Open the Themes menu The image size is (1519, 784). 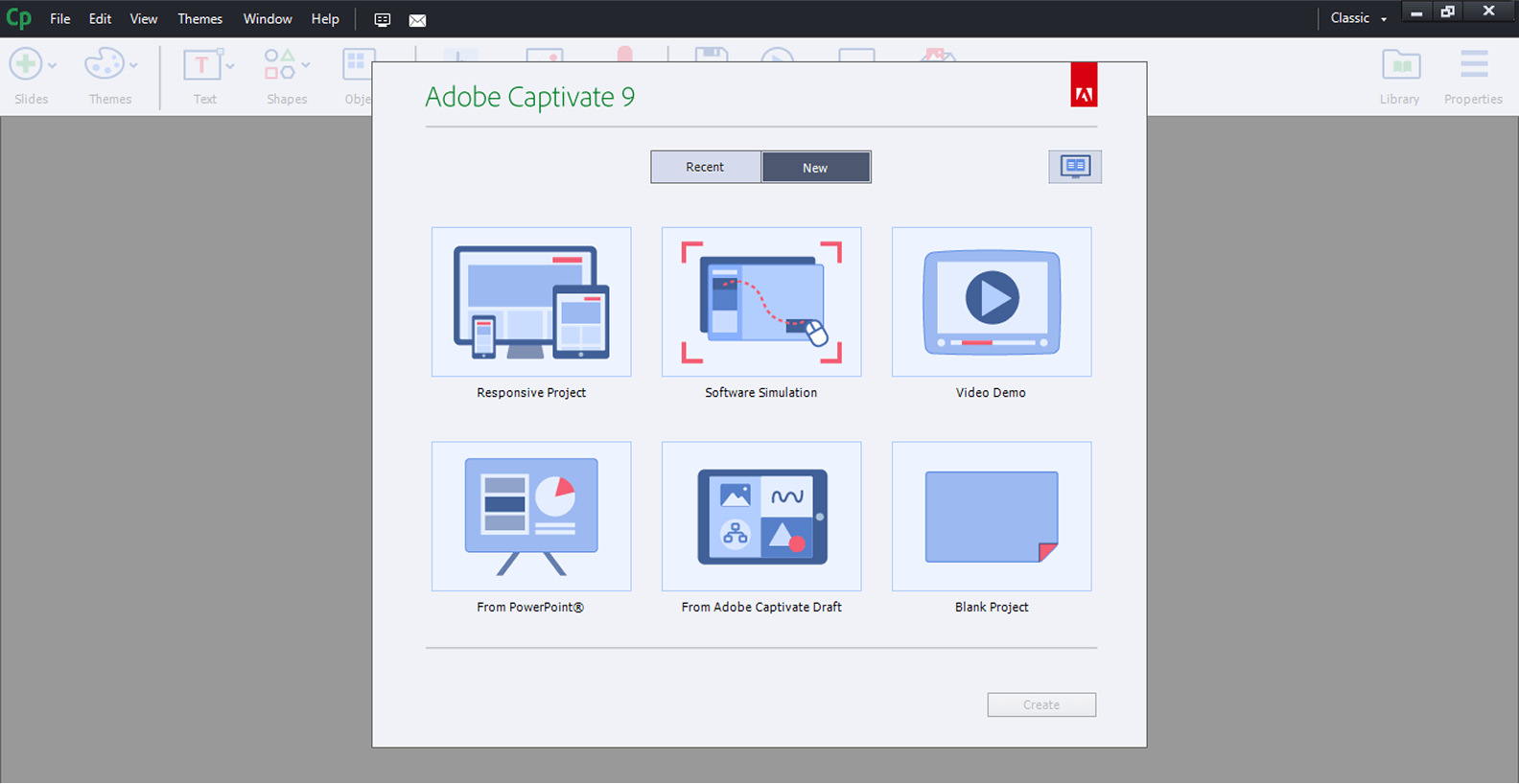(199, 18)
